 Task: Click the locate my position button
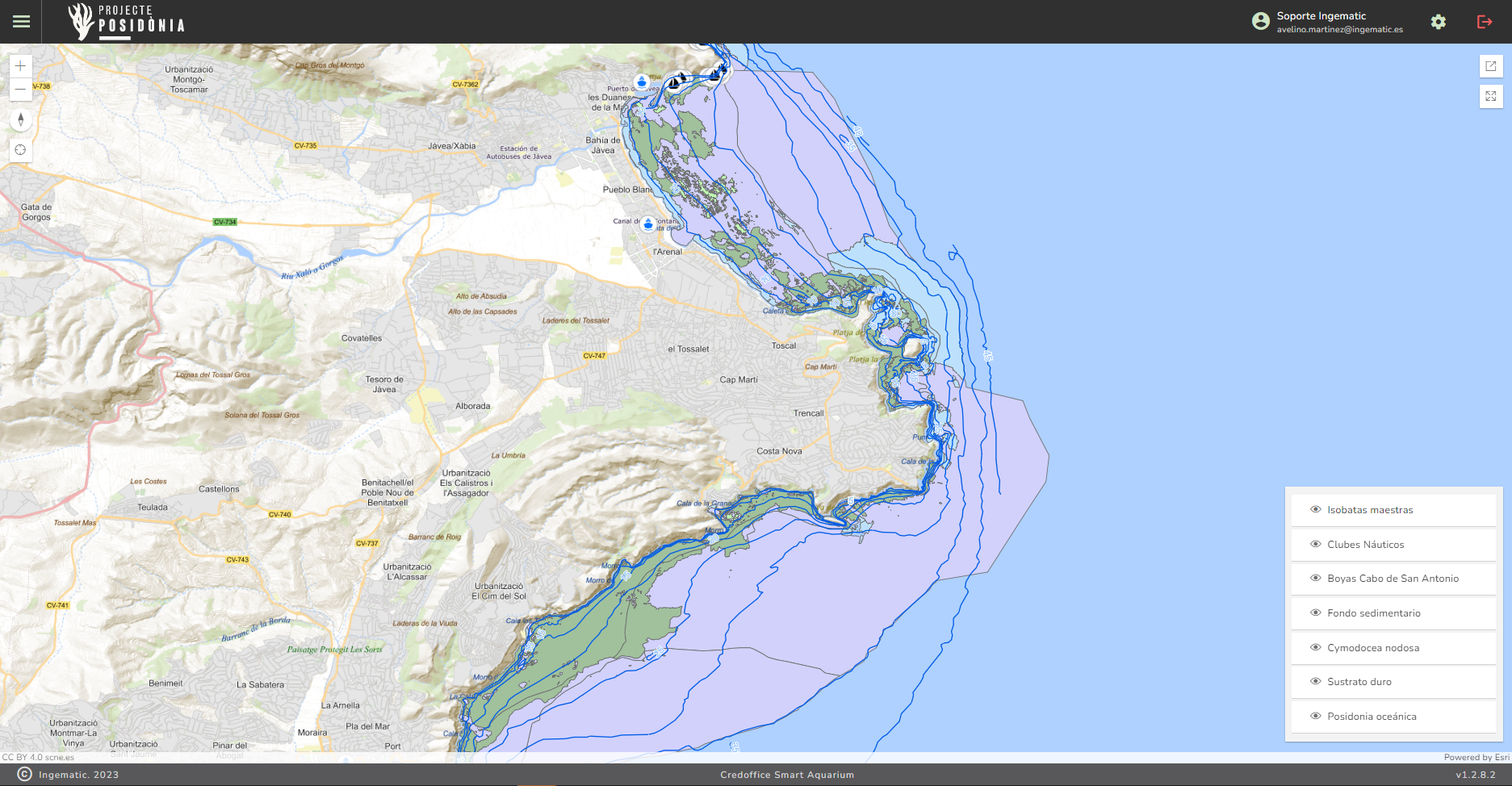click(x=21, y=150)
